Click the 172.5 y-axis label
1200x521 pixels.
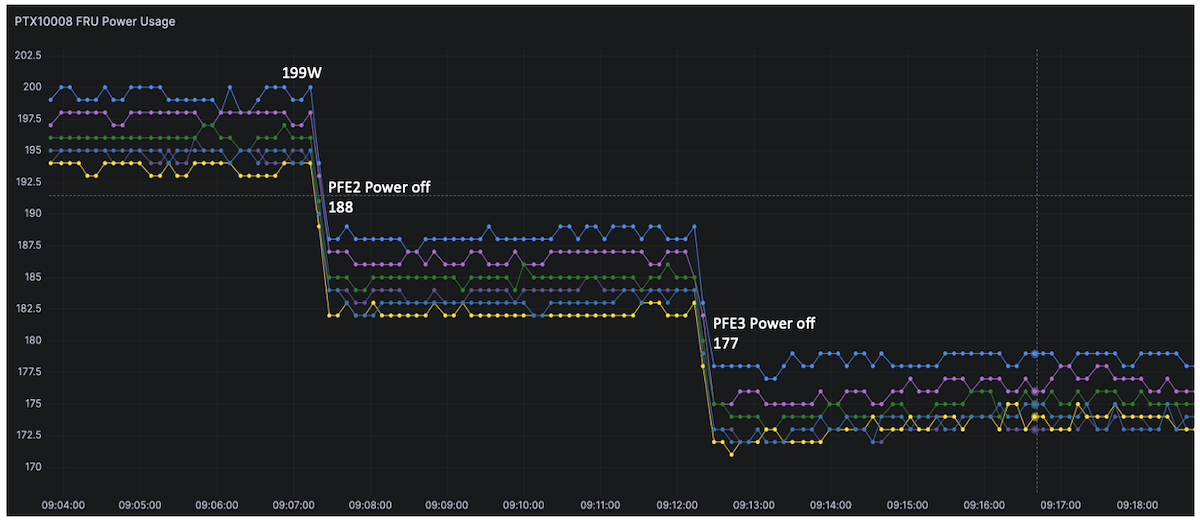coord(26,435)
